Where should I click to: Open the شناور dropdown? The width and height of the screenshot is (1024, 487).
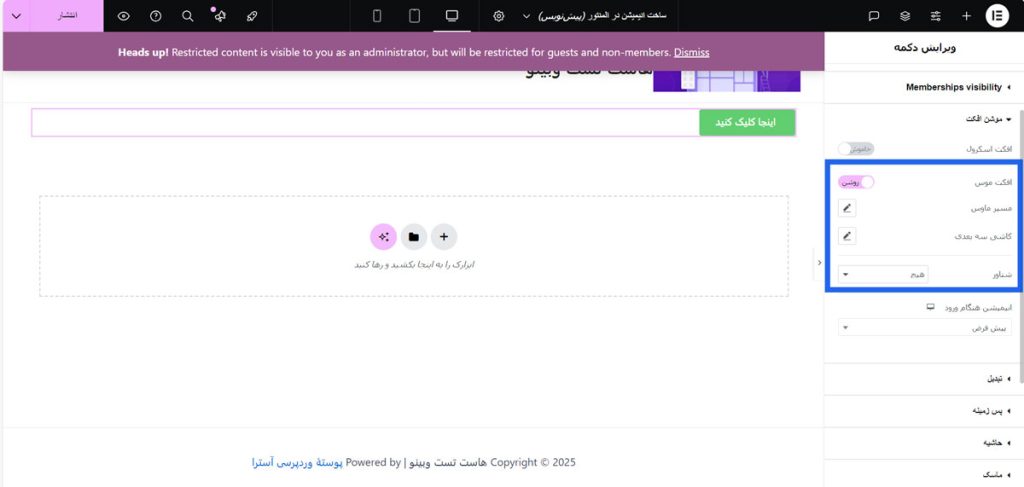(x=883, y=275)
